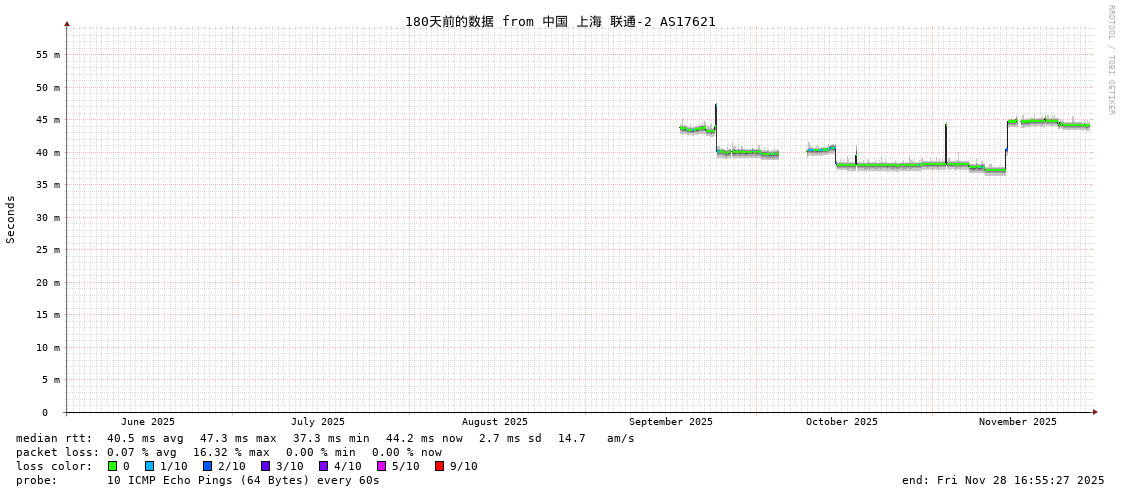Click the magenta 5/10 loss swatch

coord(381,466)
